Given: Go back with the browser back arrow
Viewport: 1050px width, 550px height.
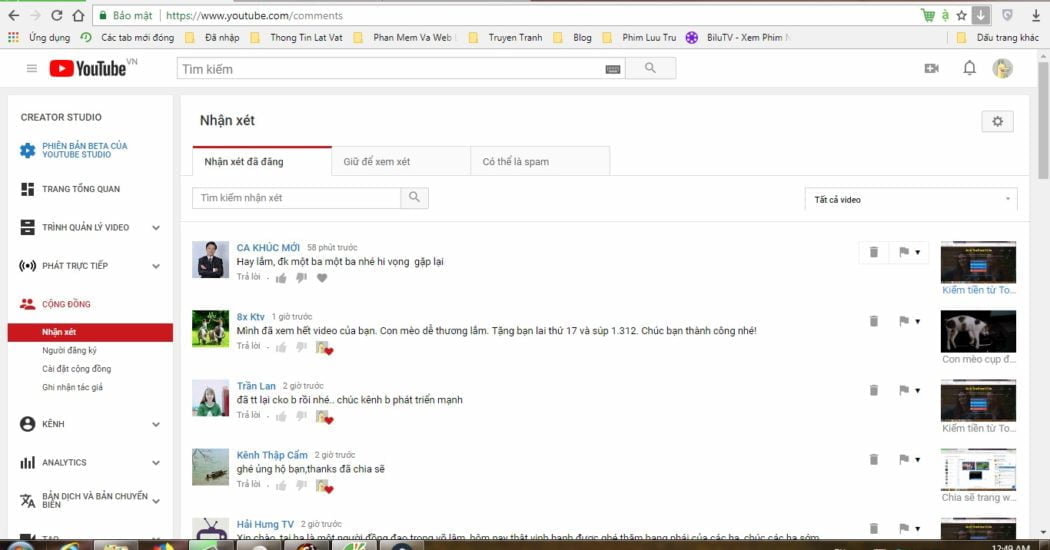Looking at the screenshot, I should click(13, 15).
